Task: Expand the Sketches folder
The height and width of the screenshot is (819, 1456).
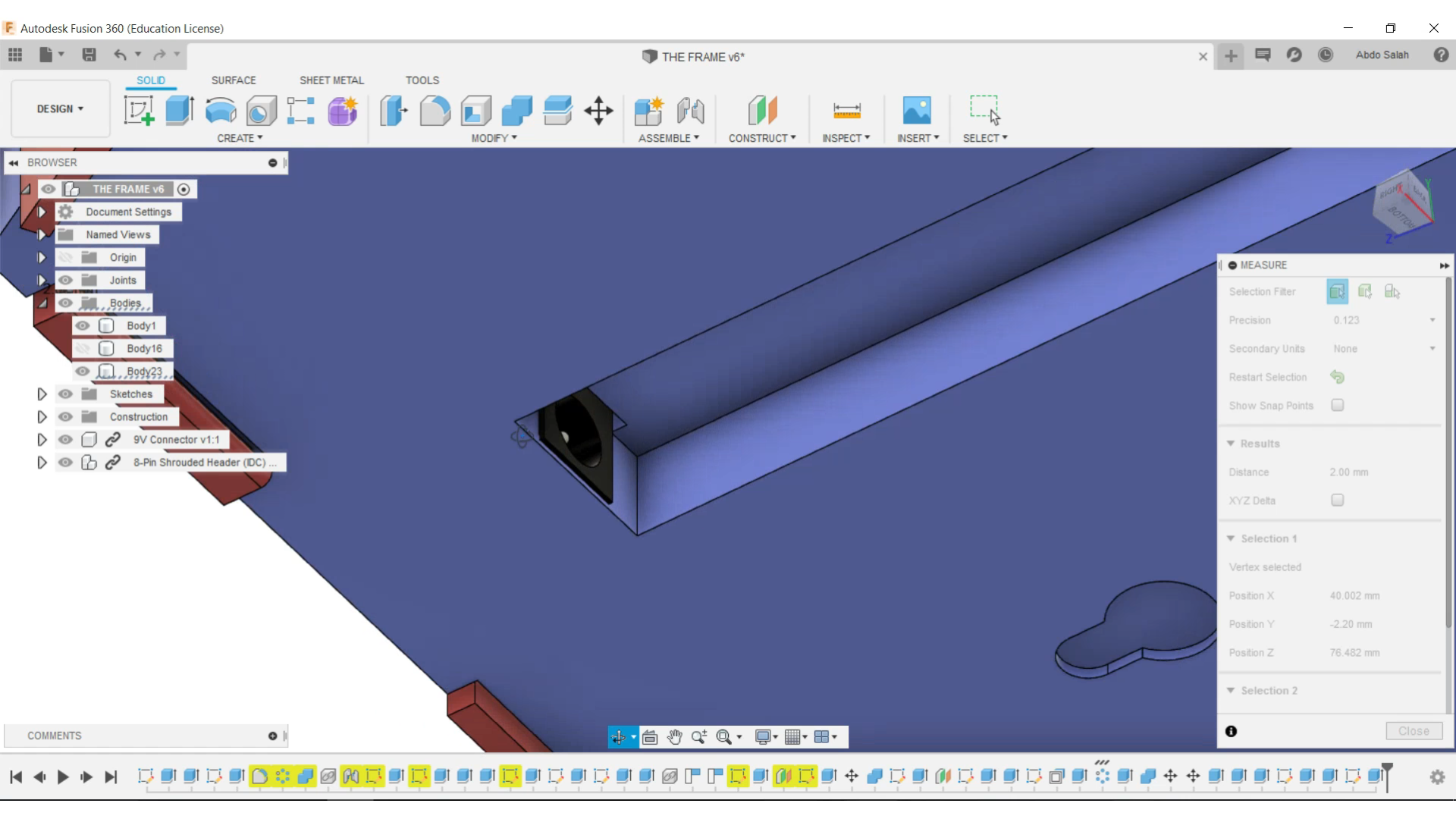Action: [x=42, y=394]
